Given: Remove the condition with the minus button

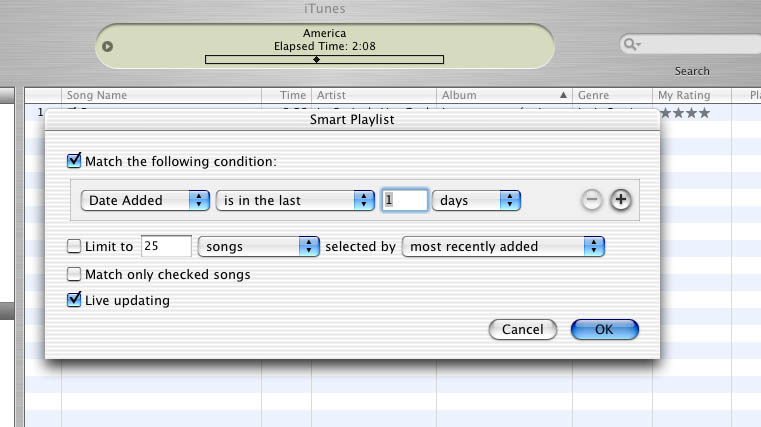Looking at the screenshot, I should (x=592, y=200).
